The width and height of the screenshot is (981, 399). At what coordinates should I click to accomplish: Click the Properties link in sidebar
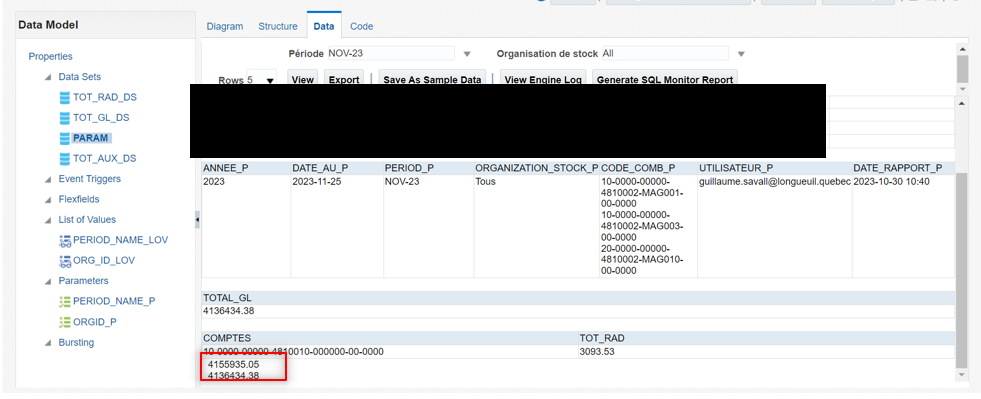tap(50, 56)
